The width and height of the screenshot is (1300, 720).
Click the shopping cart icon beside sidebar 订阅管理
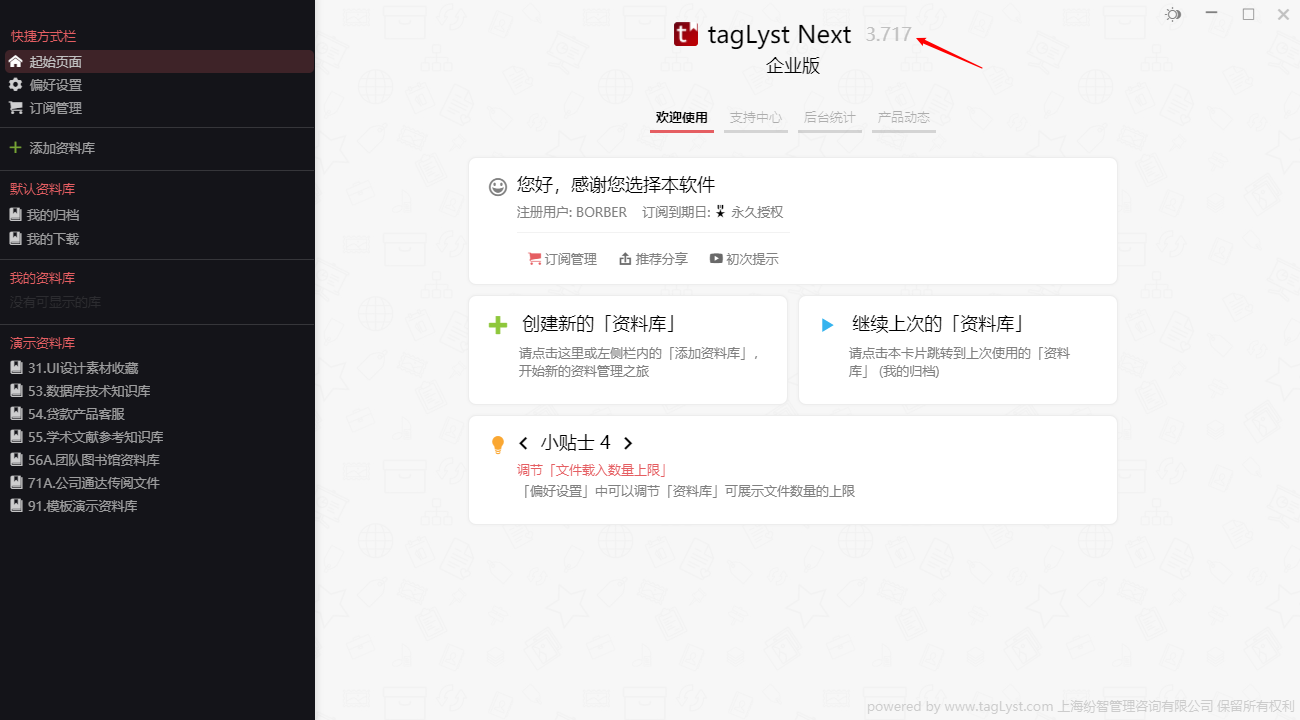tap(15, 108)
